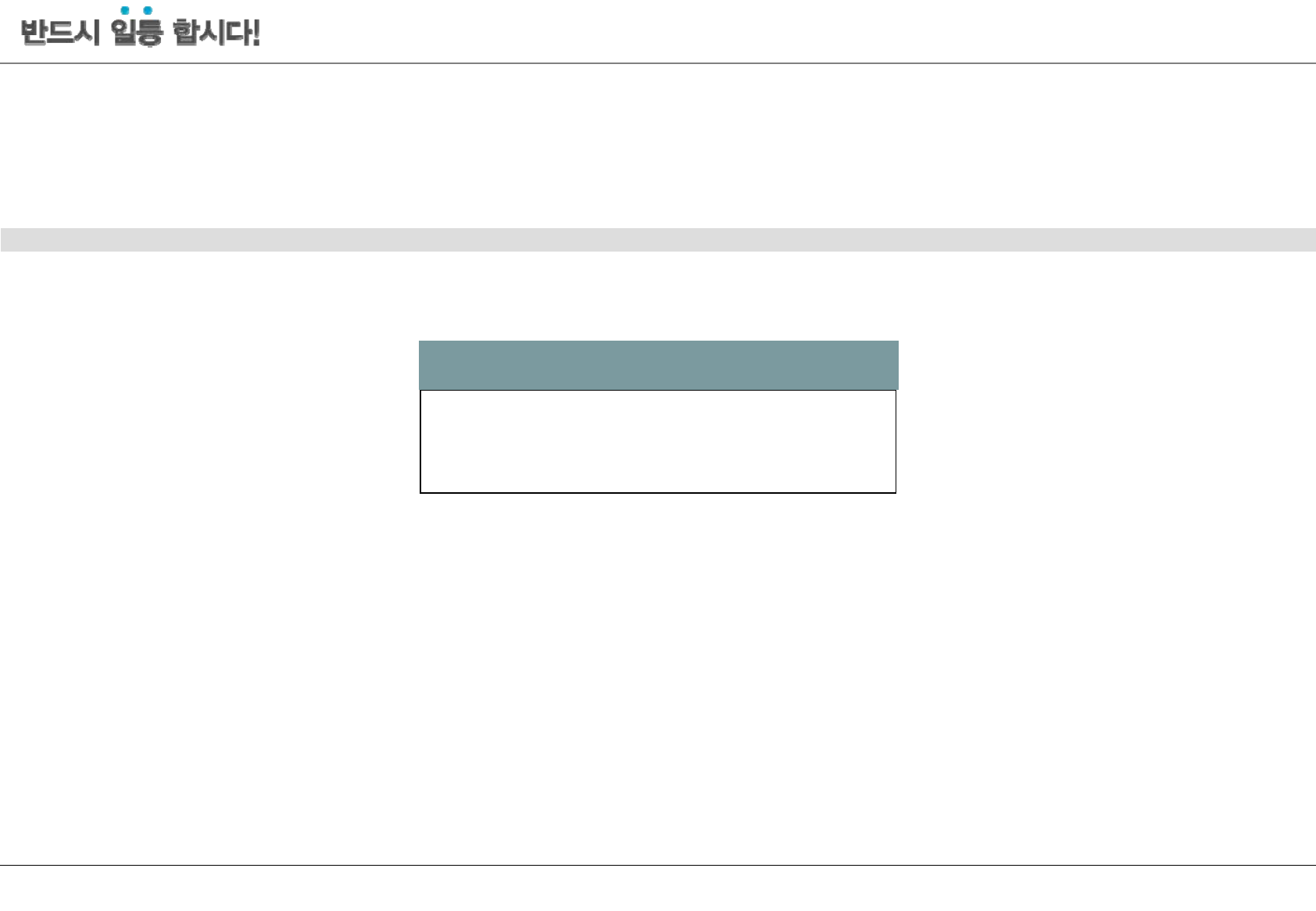Click the lower-left corner of the white box
This screenshot has width=1316, height=911.
(x=421, y=492)
